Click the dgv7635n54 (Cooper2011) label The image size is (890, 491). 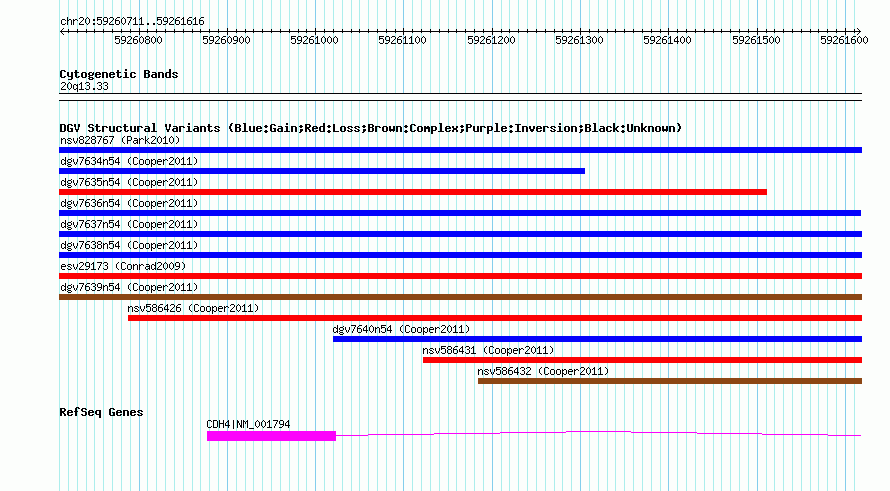(x=129, y=182)
